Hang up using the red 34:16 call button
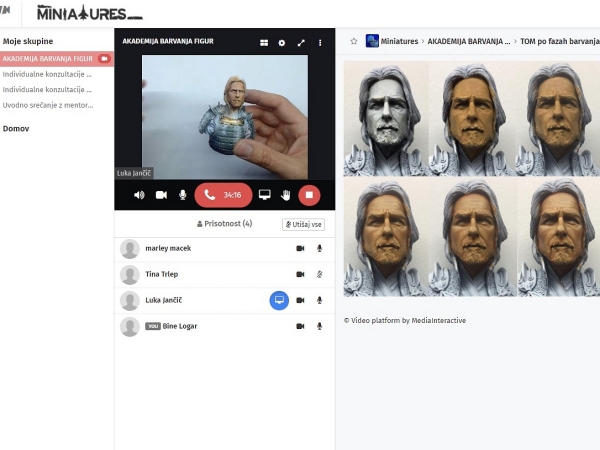600x450 pixels. click(223, 195)
